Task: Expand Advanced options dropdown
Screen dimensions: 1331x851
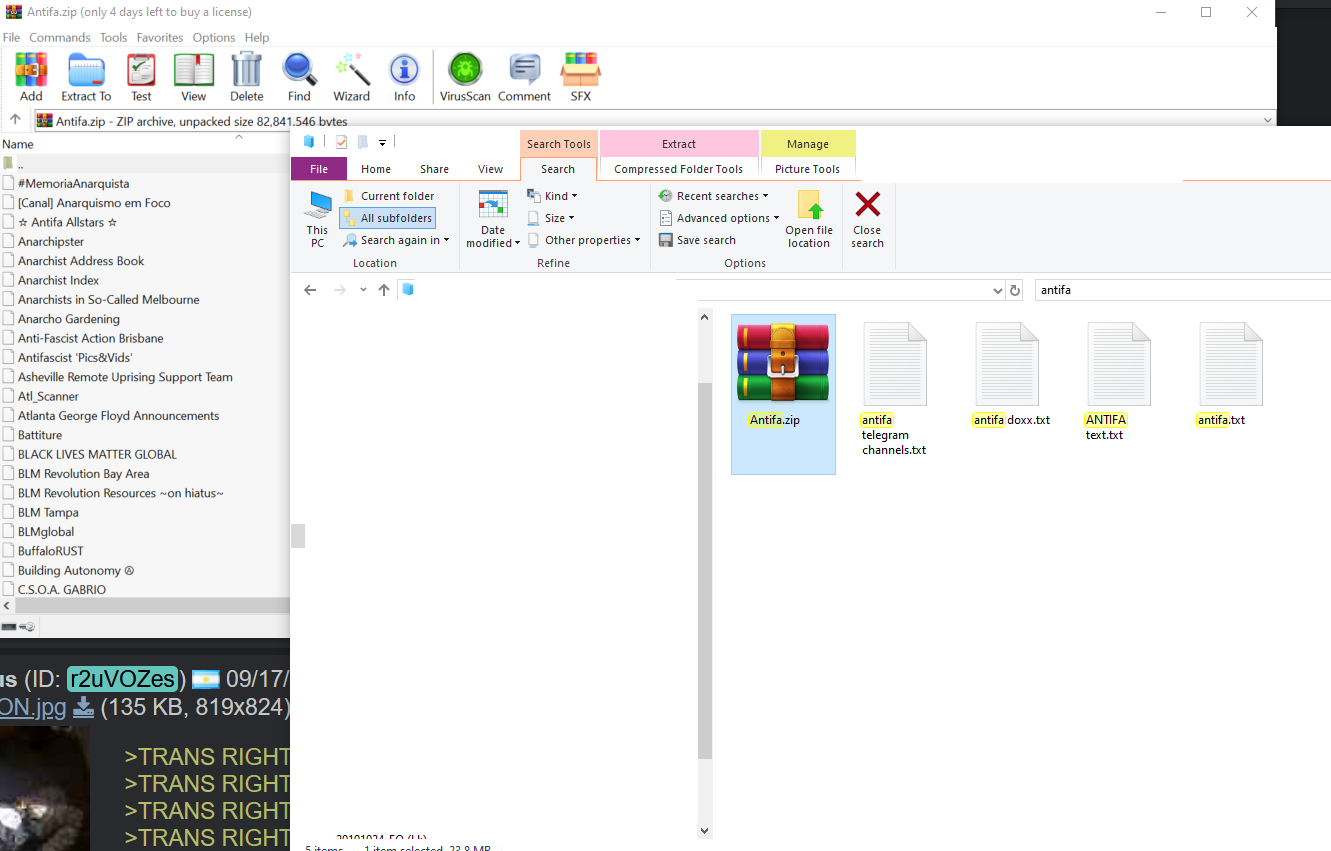Action: coord(719,218)
